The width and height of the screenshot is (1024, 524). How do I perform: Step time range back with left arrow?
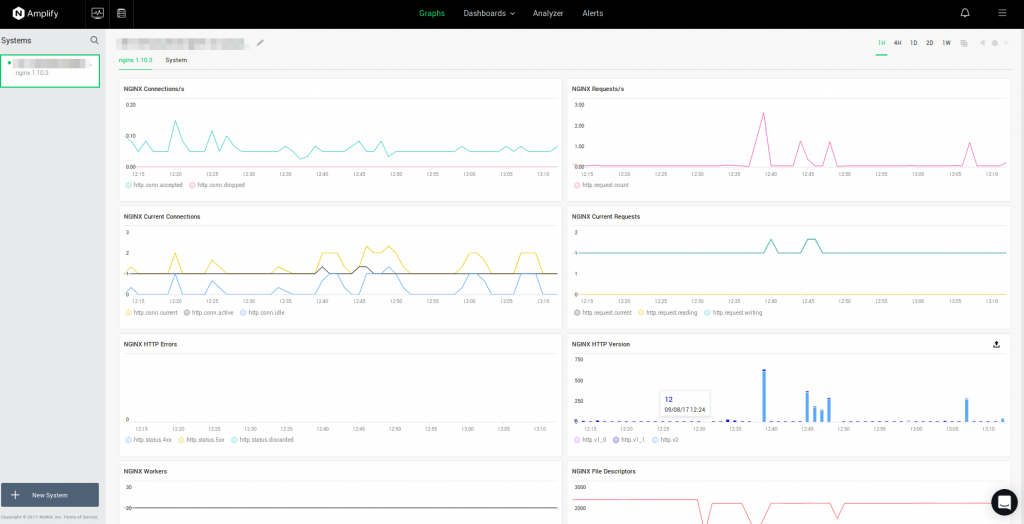(x=982, y=43)
